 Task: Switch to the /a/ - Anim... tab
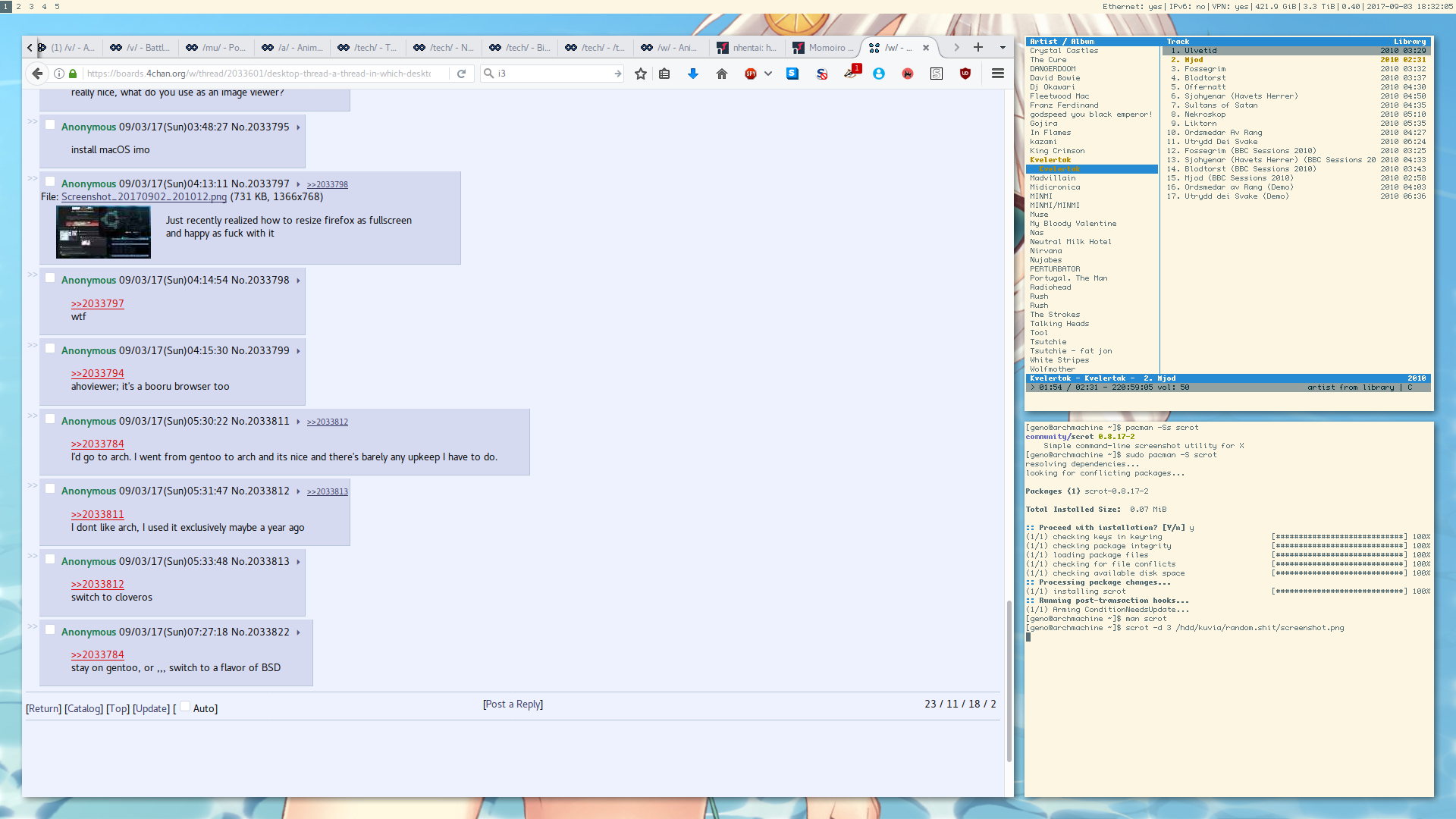tap(292, 47)
